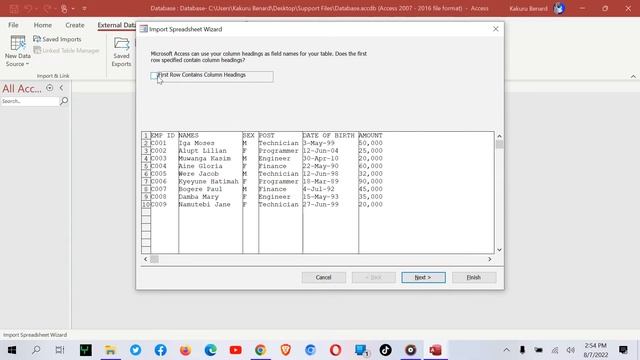Close the Import Spreadsheet Wizard dialog
The width and height of the screenshot is (640, 360).
[x=496, y=29]
